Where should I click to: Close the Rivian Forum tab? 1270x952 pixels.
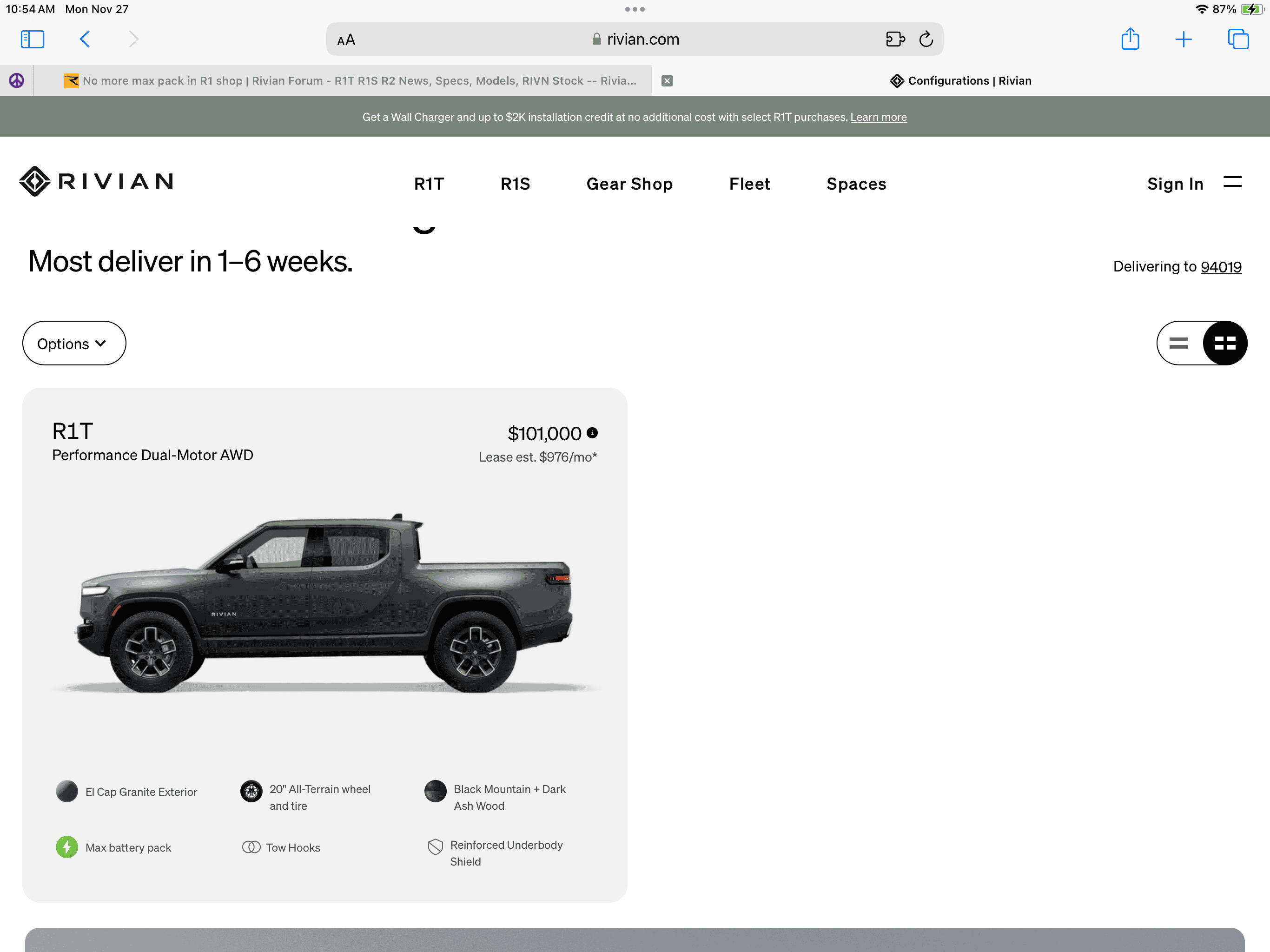667,81
